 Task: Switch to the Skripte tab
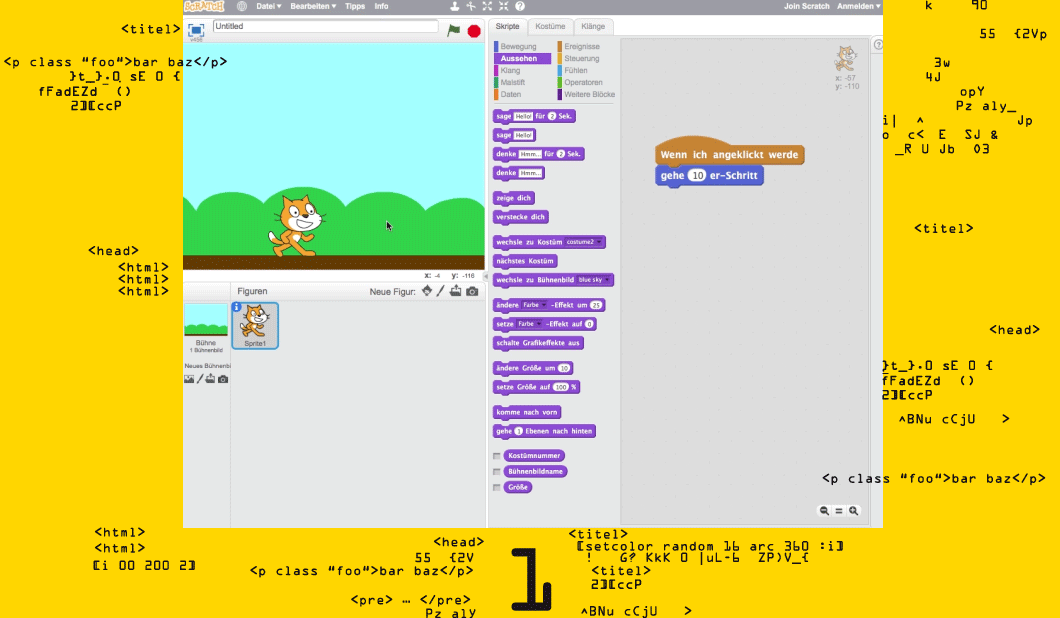pyautogui.click(x=507, y=26)
